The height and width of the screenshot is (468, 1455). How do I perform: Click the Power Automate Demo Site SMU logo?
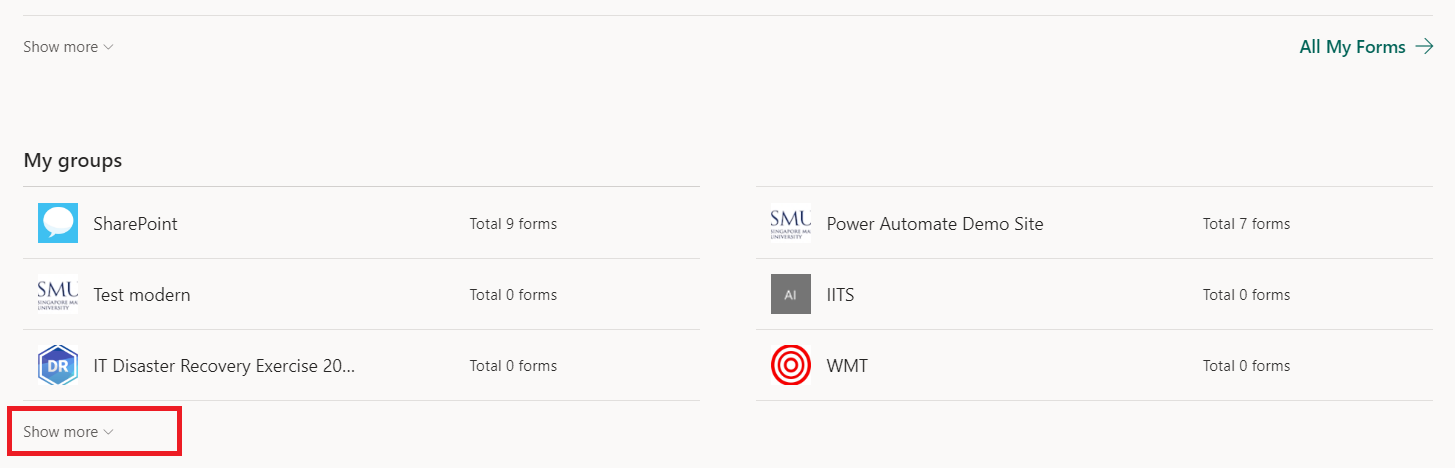791,223
